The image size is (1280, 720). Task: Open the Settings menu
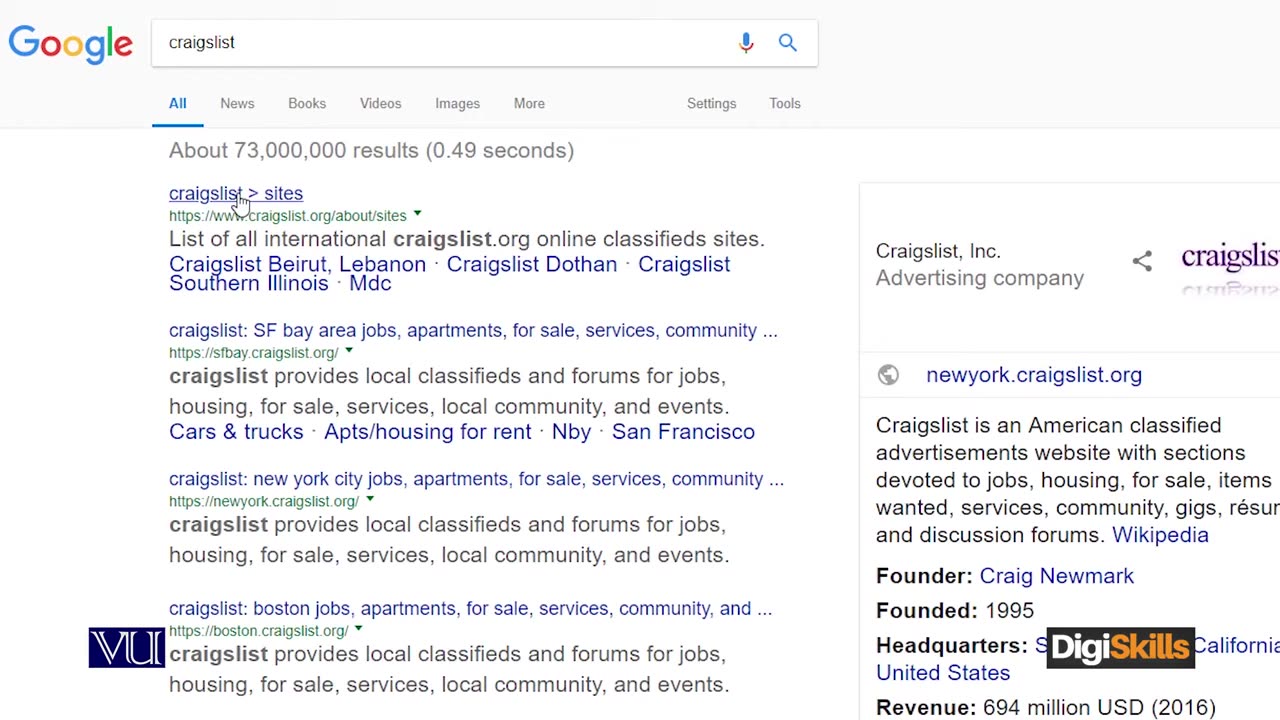click(711, 103)
